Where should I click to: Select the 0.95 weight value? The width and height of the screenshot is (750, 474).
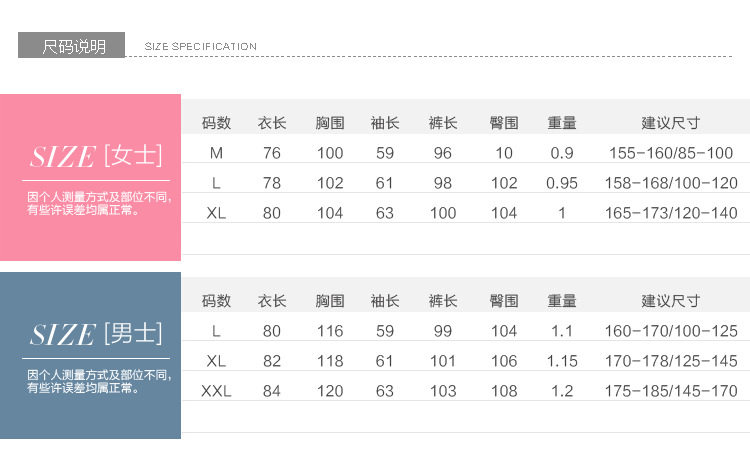point(562,183)
